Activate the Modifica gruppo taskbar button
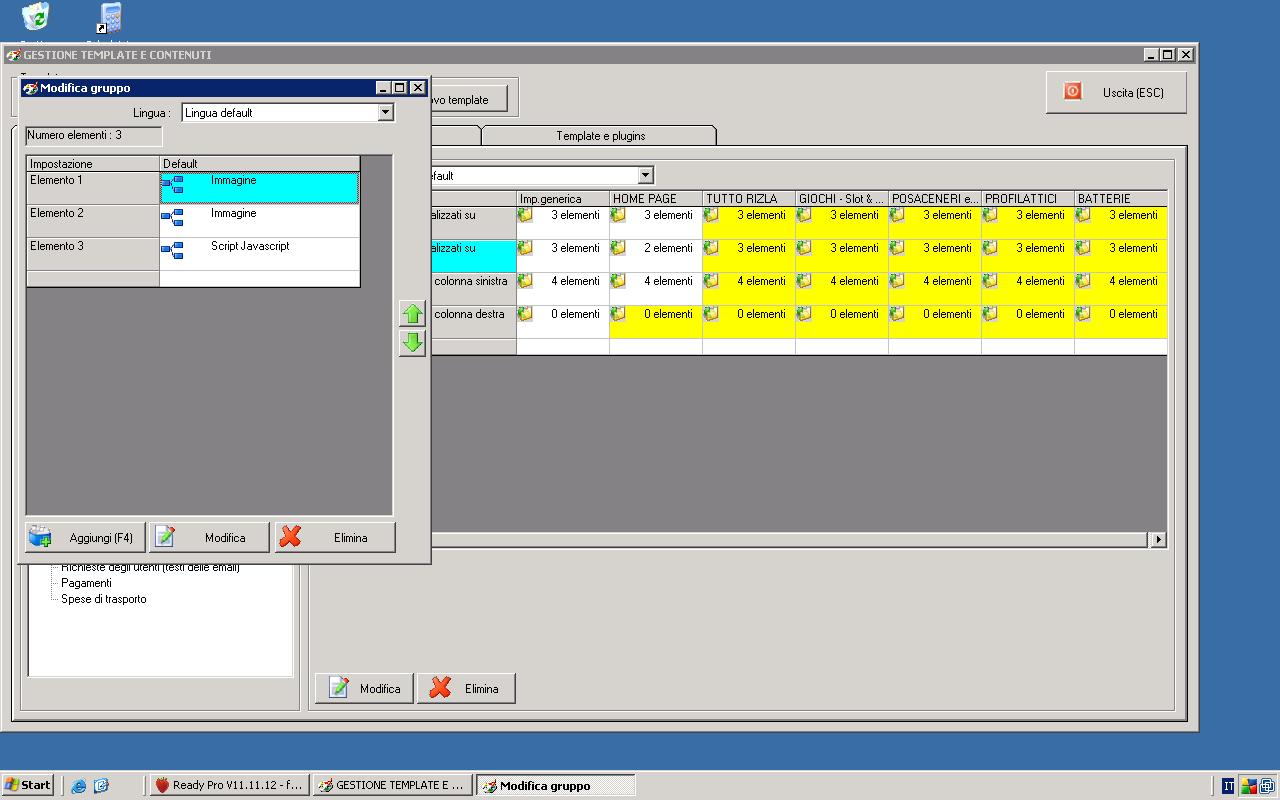The width and height of the screenshot is (1280, 800). (x=556, y=786)
